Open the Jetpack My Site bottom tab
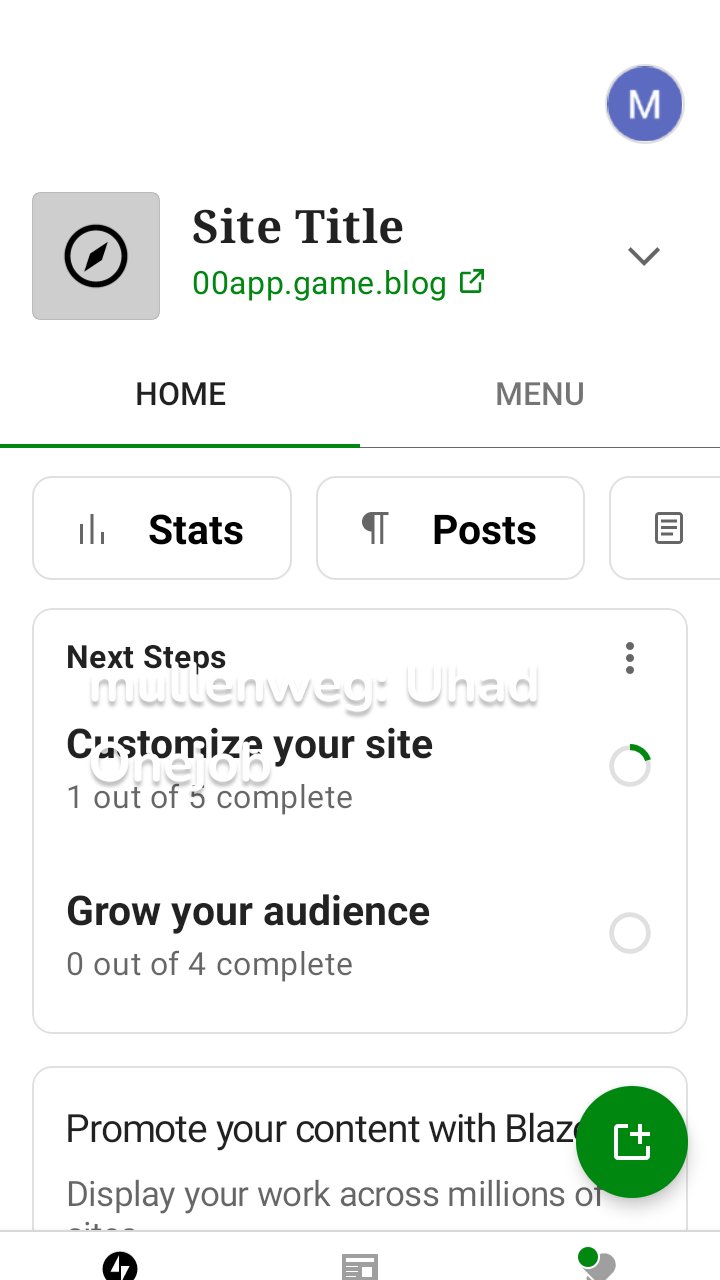 tap(120, 1266)
